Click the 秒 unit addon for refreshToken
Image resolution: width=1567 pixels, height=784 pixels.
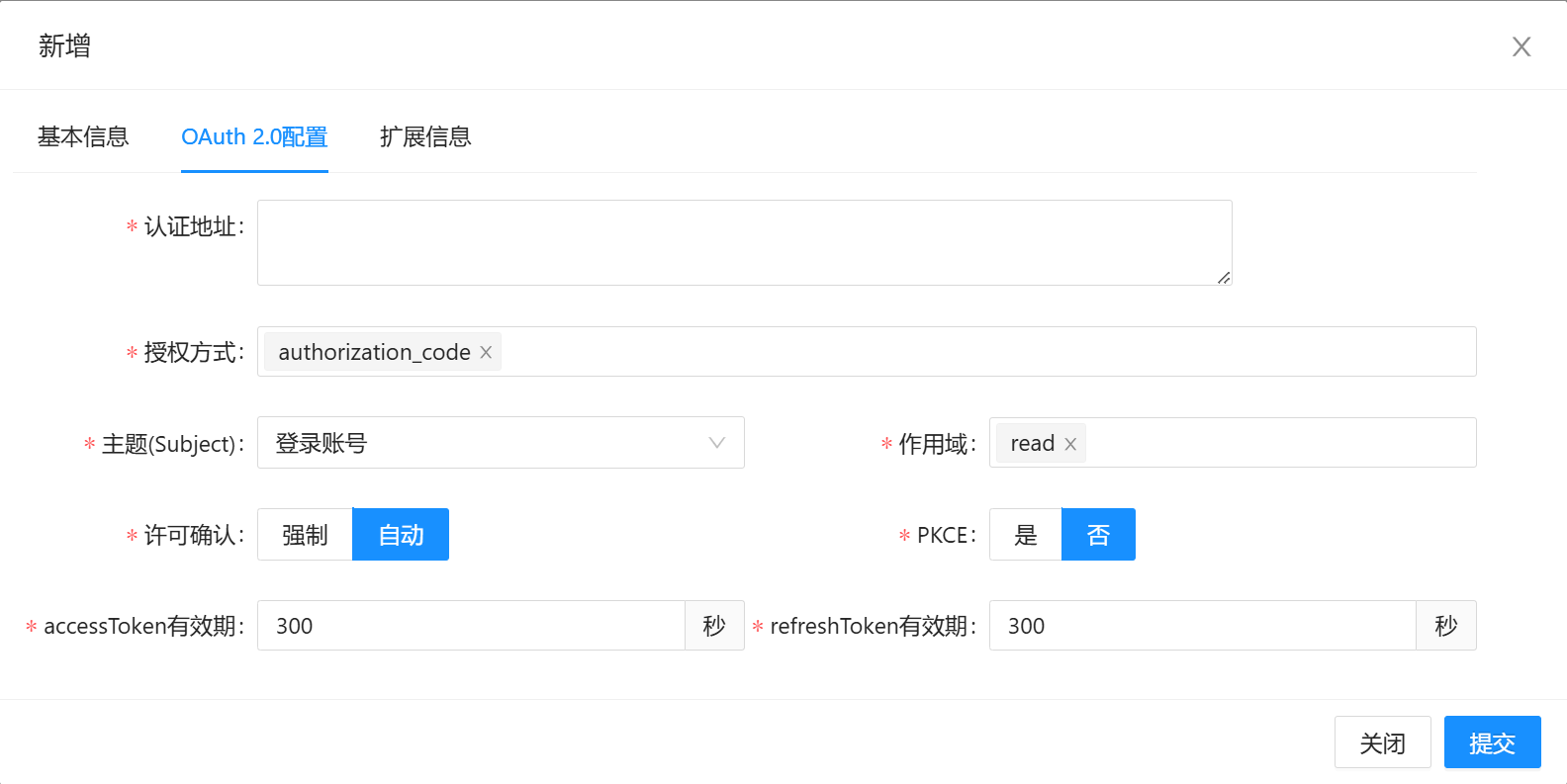(x=1445, y=626)
